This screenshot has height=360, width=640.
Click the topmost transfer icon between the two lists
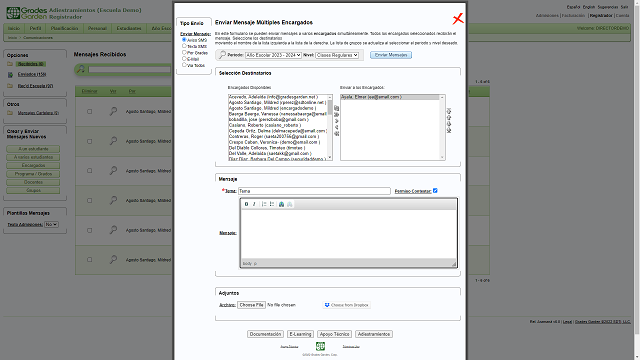point(337,108)
